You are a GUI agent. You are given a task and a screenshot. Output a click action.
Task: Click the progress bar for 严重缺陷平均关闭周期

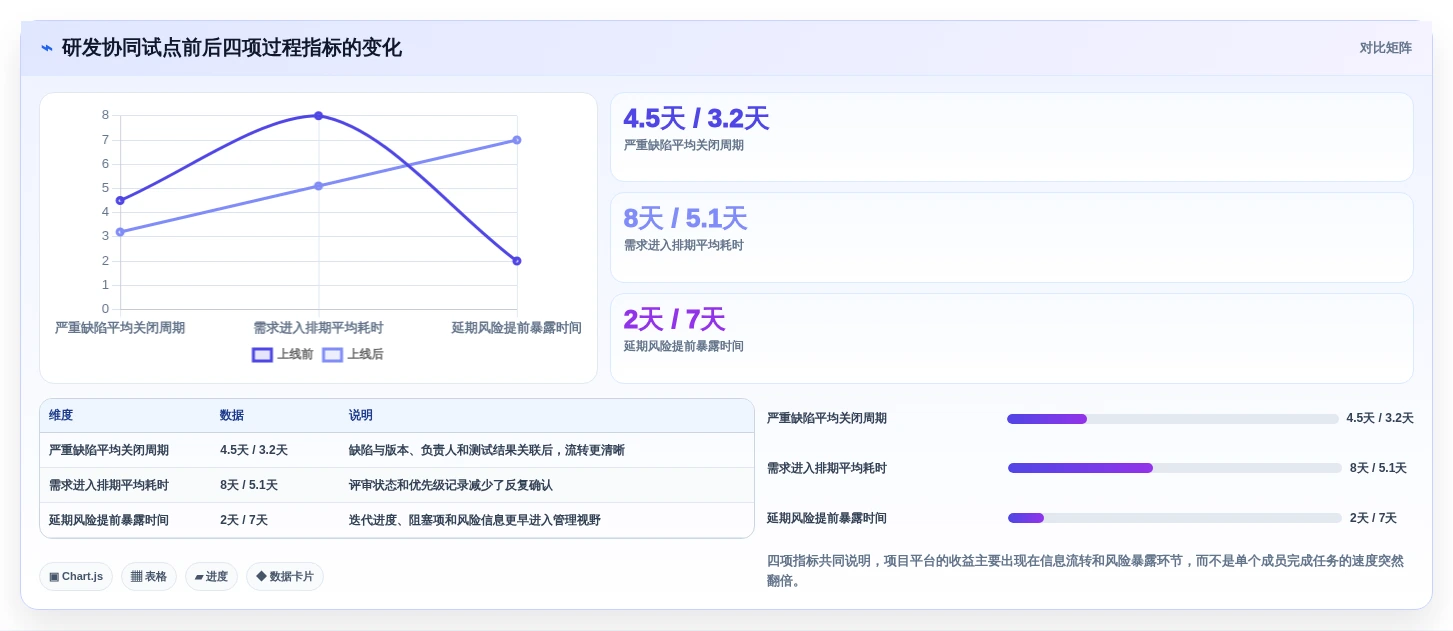(1173, 419)
